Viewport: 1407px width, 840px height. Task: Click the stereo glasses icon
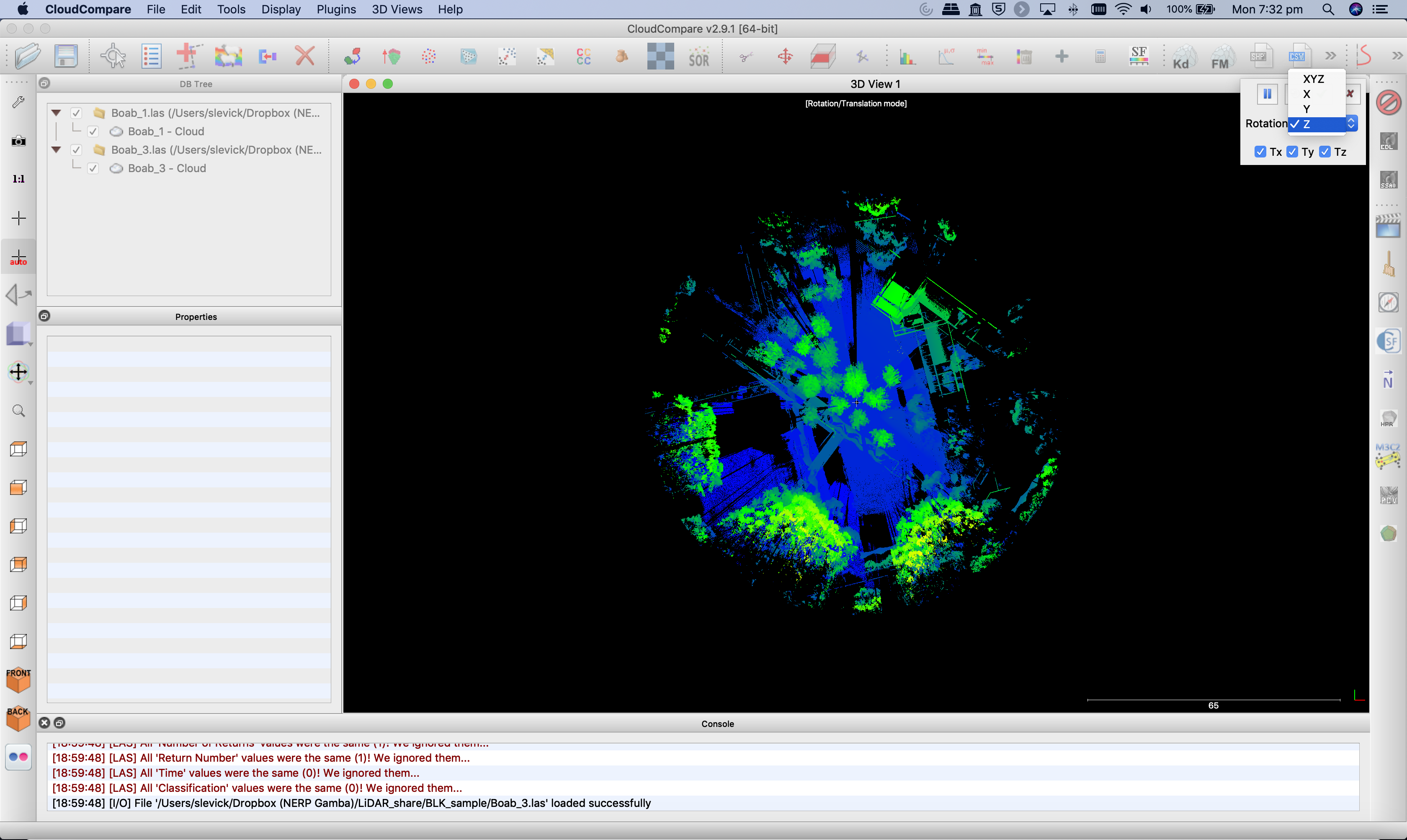click(x=19, y=757)
